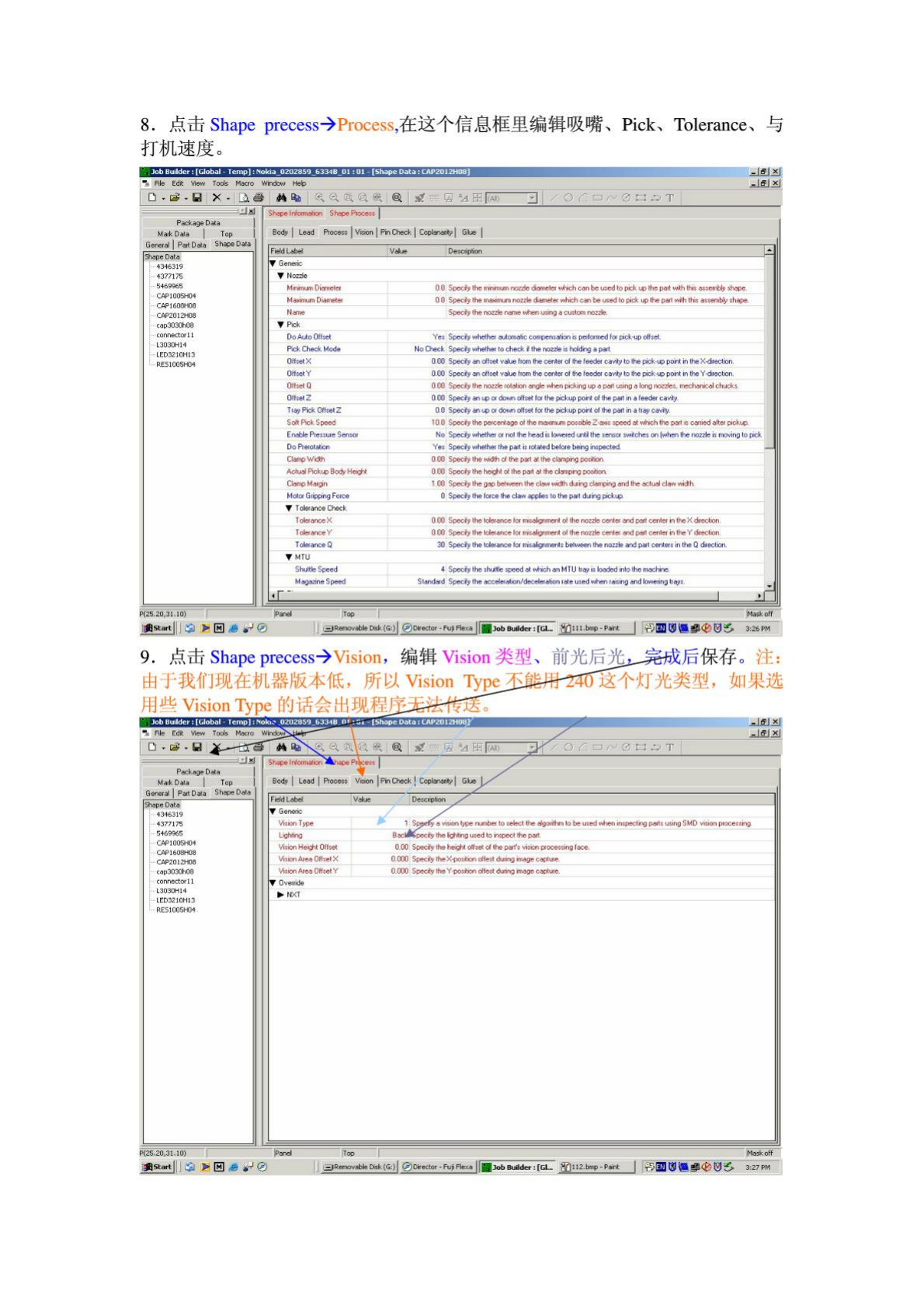Select Shape Information tab in upper window
Screen dimensions: 924x1305
pos(295,213)
